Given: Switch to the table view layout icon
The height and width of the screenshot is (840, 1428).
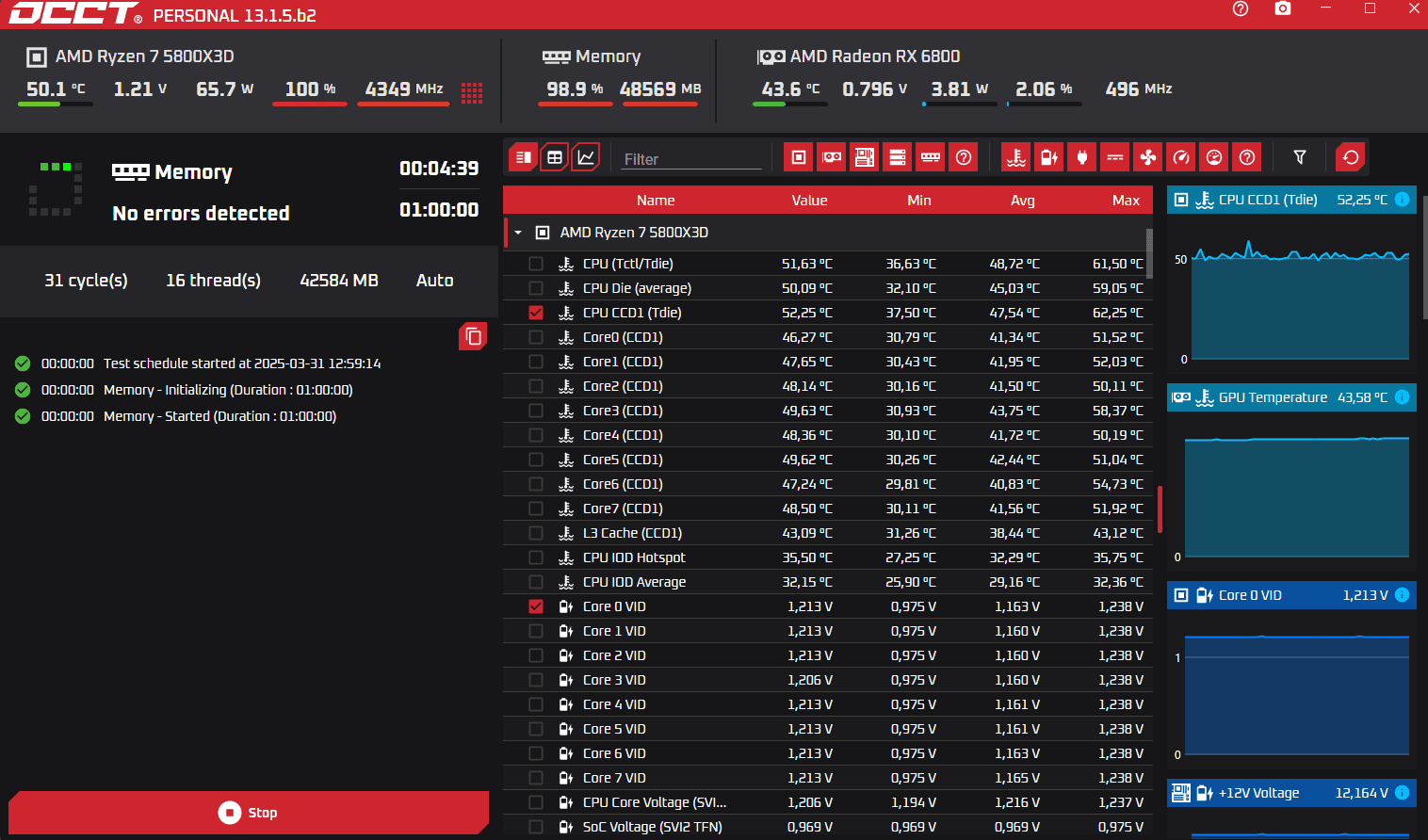Looking at the screenshot, I should (x=555, y=157).
